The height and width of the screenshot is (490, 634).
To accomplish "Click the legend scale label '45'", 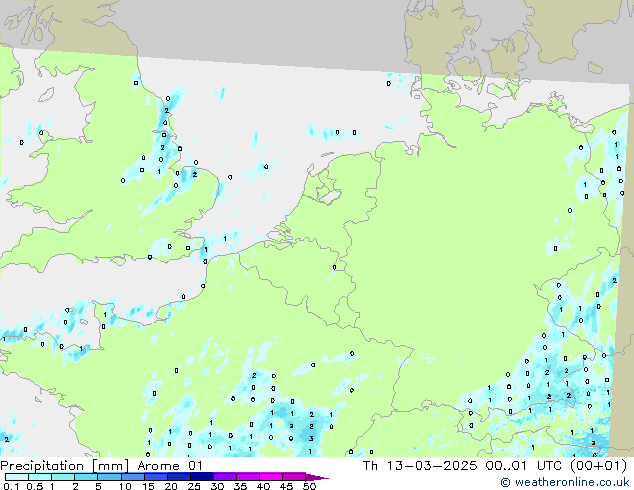I will (x=286, y=486).
